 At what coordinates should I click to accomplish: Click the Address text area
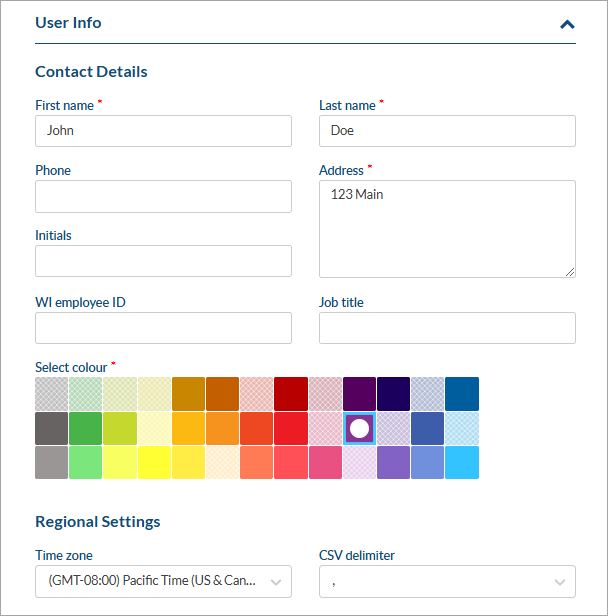click(x=447, y=229)
